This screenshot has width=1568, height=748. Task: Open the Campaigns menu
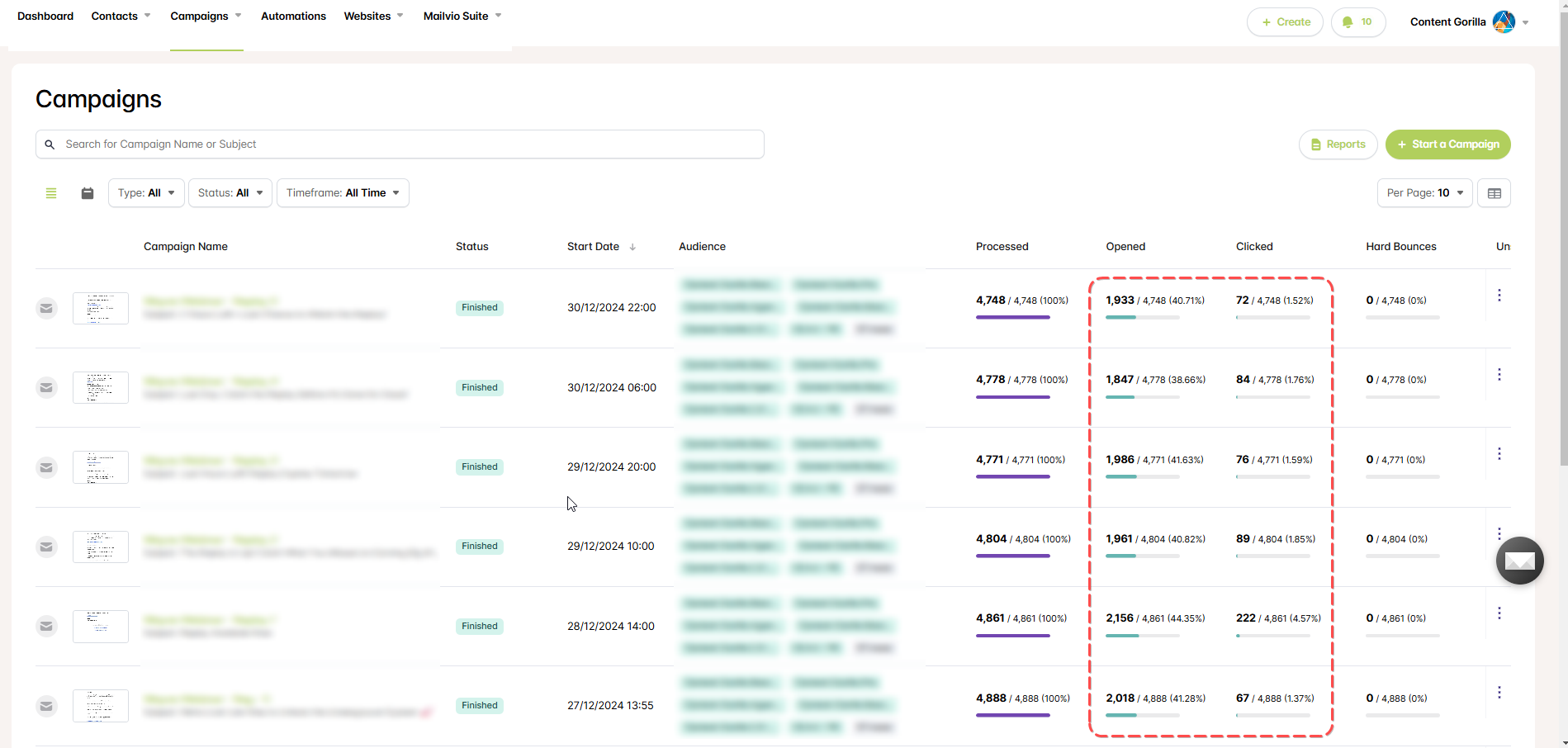tap(206, 16)
